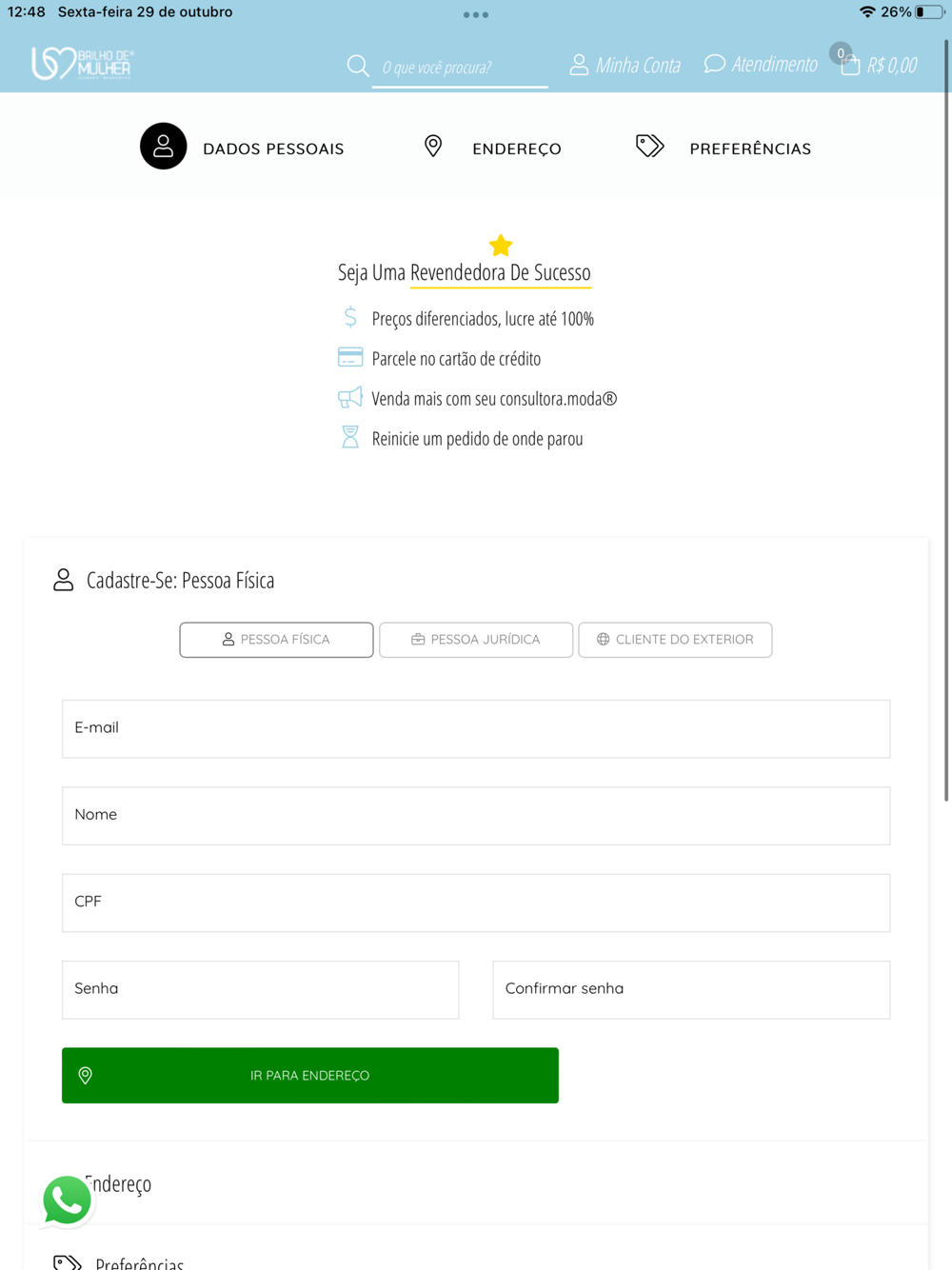Image resolution: width=952 pixels, height=1270 pixels.
Task: Go to the ENDEREÇO step
Action: 517,149
